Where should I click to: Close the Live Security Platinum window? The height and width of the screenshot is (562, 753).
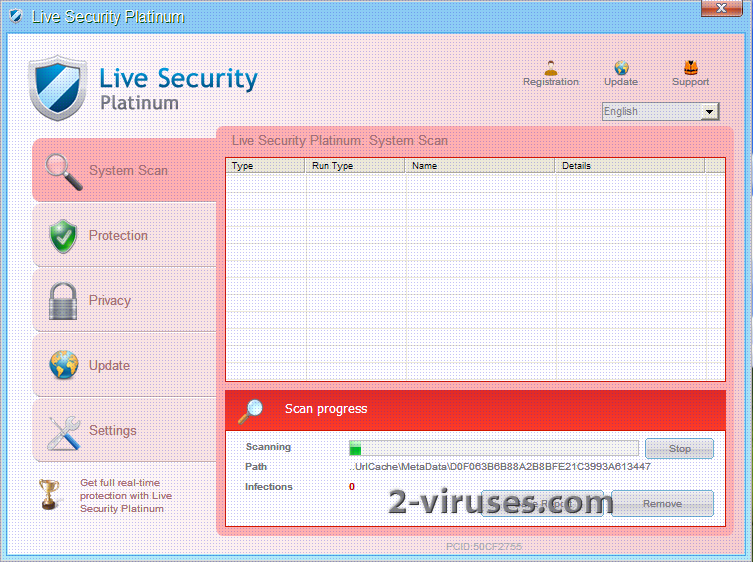click(721, 8)
